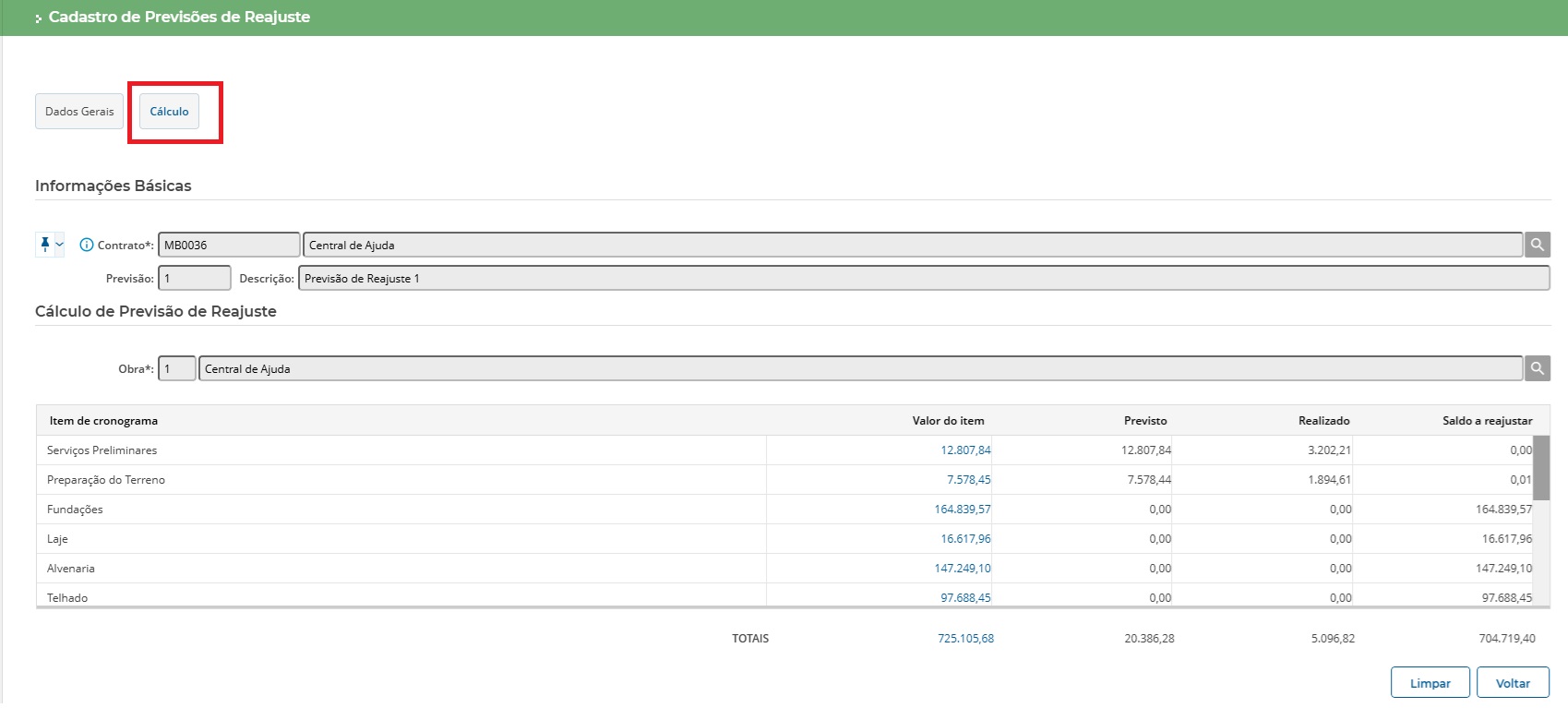The width and height of the screenshot is (1568, 708).
Task: Click the Alvenaria item value 147.249,10
Action: pos(962,569)
